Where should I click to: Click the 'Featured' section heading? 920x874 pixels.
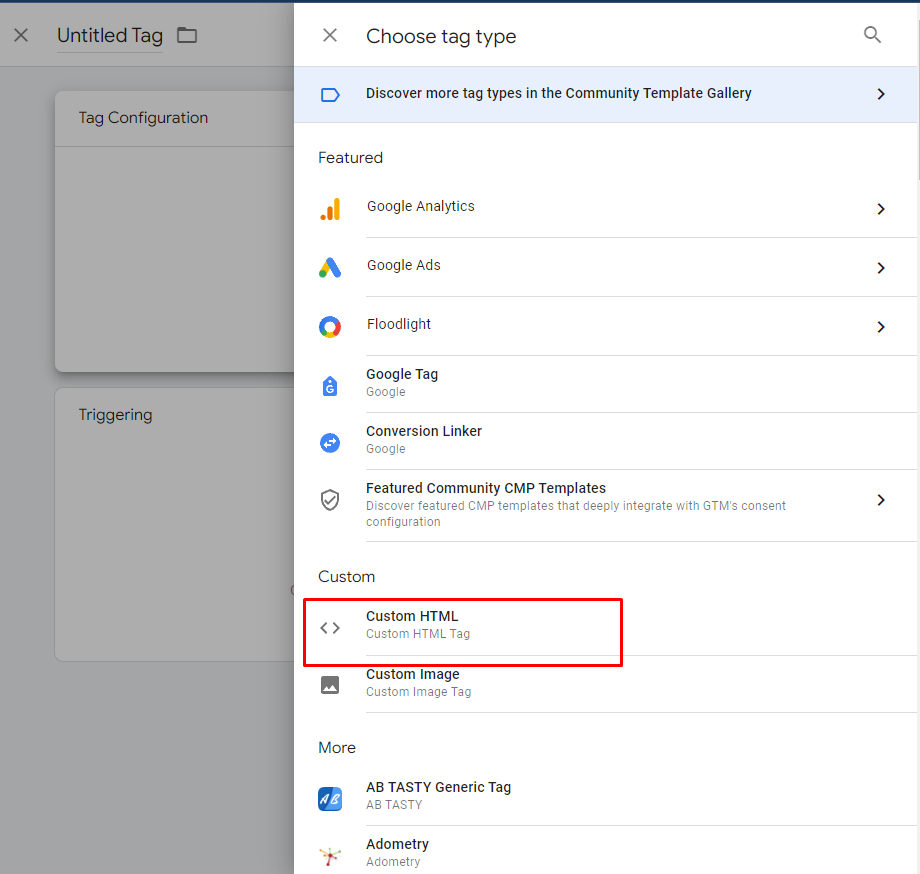(x=350, y=158)
